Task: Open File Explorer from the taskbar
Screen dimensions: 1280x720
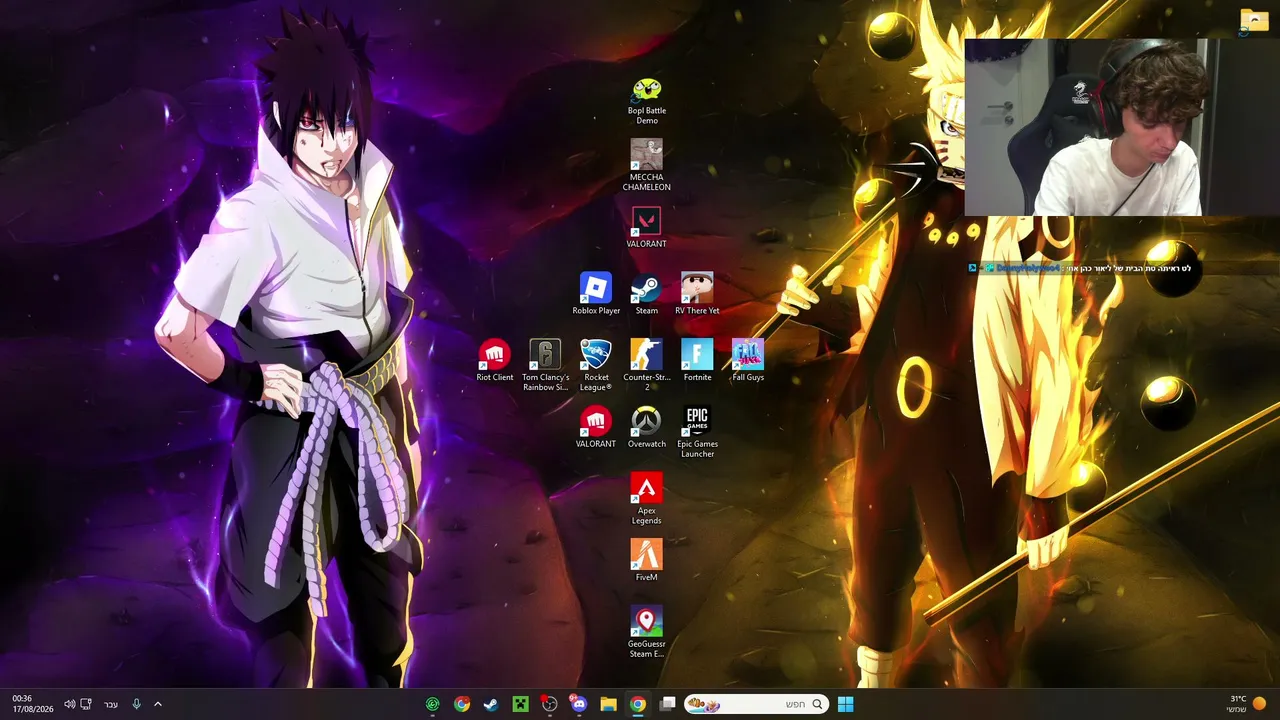Action: [x=608, y=704]
